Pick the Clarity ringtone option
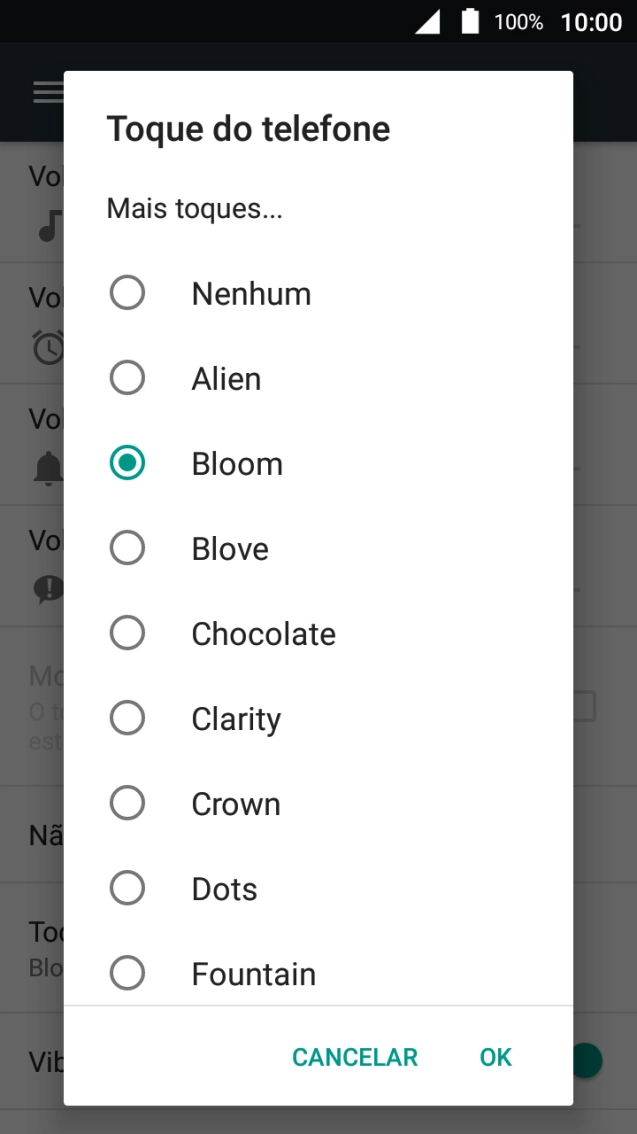Viewport: 637px width, 1134px height. coord(318,718)
